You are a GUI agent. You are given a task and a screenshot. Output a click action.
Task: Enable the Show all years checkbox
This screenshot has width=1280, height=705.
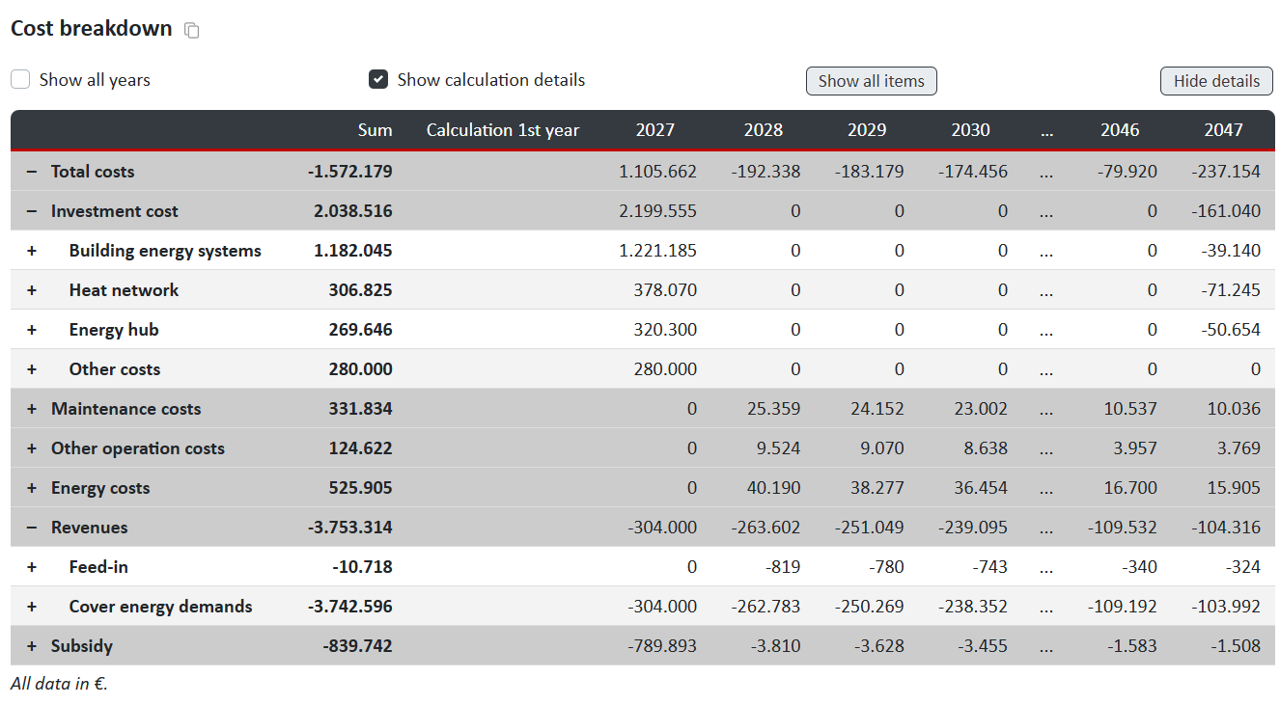click(x=20, y=79)
